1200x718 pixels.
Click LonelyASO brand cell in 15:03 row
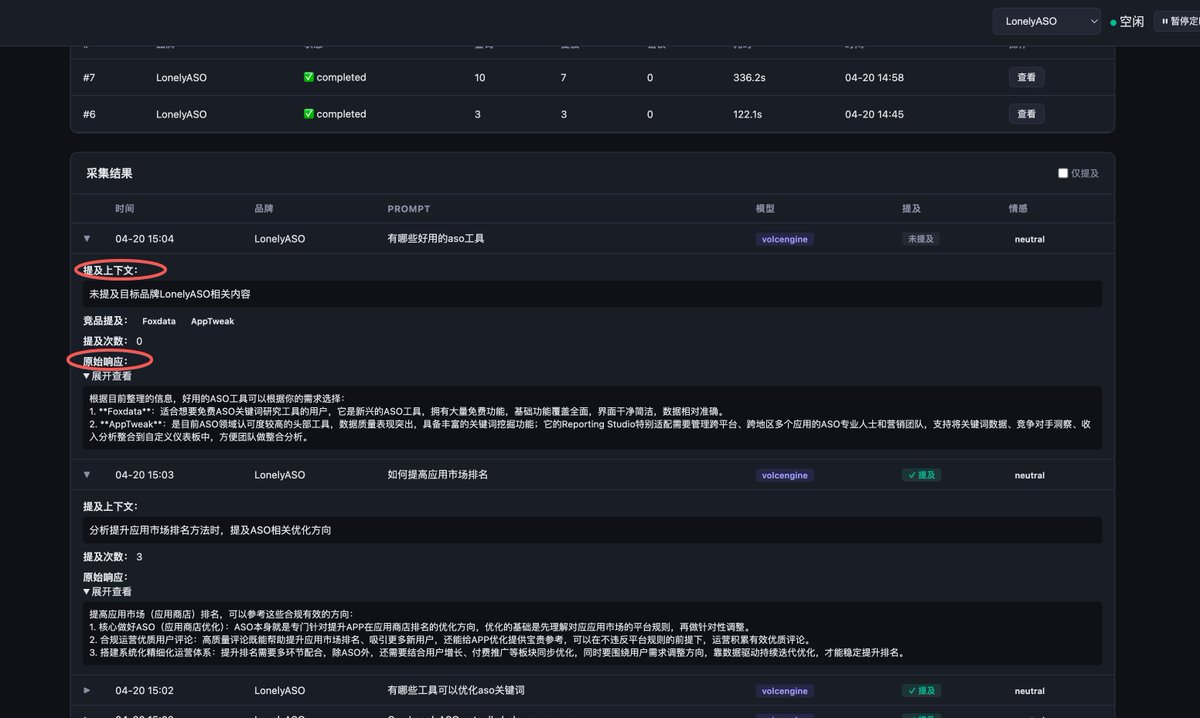point(279,475)
